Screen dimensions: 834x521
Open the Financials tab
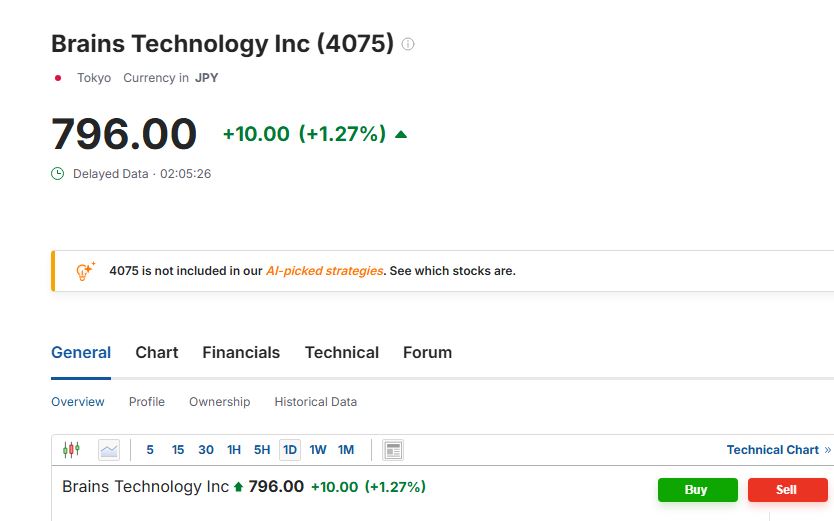[x=241, y=352]
